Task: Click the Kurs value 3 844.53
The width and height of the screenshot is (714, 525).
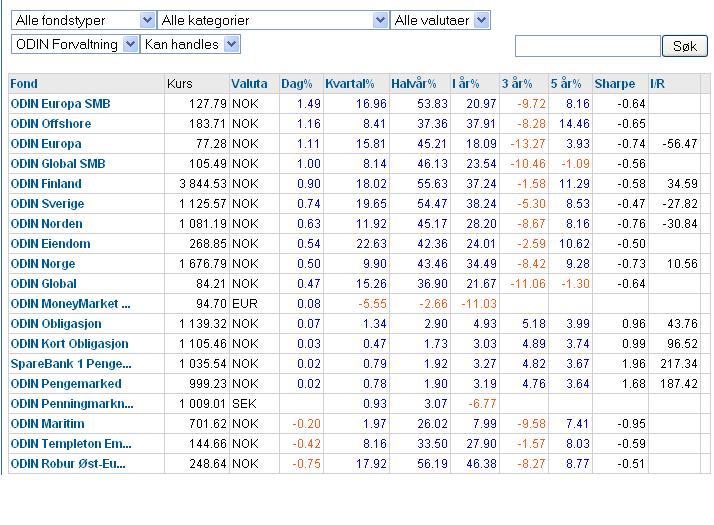Action: 203,184
